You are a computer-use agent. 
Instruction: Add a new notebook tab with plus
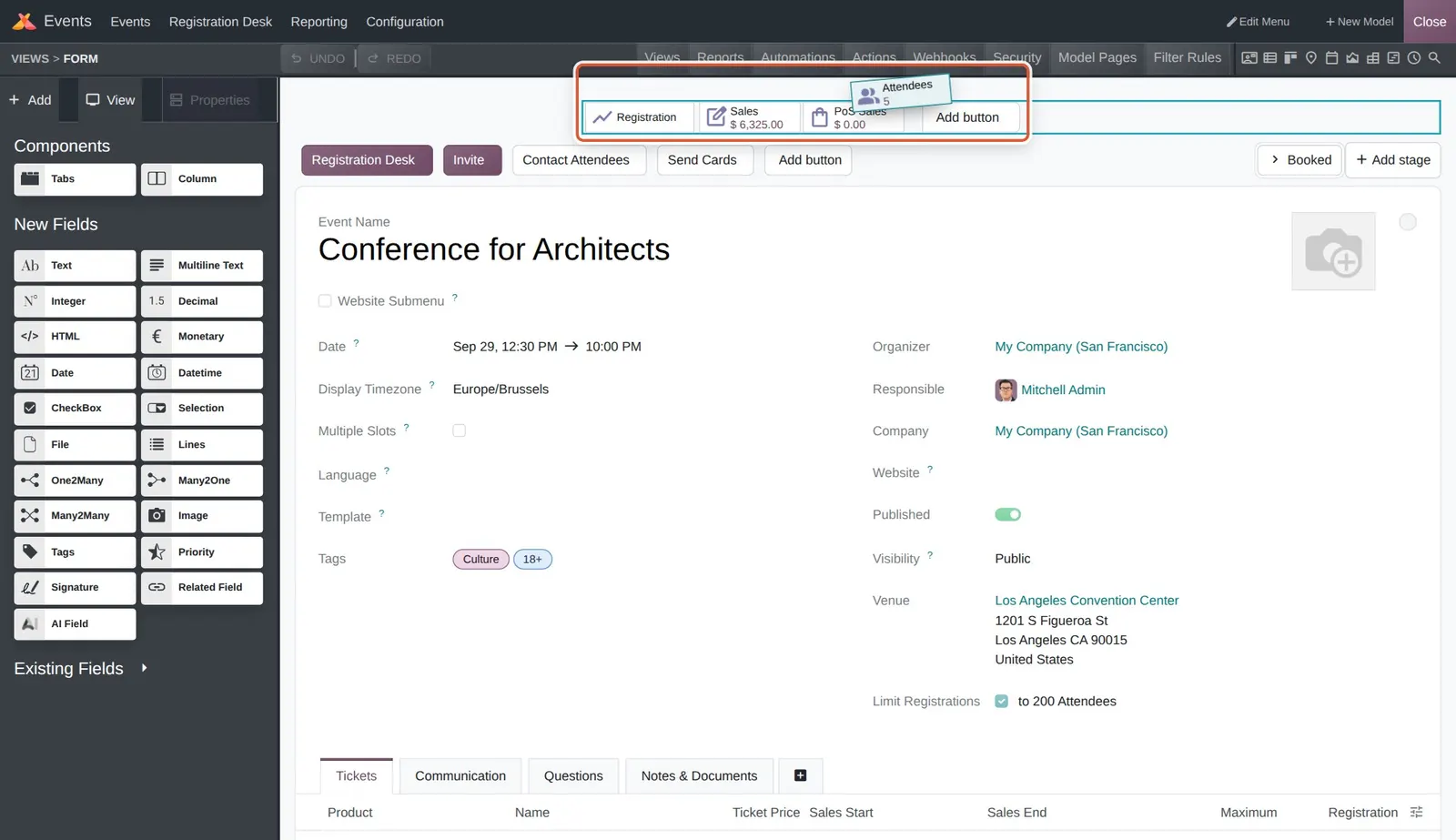tap(801, 776)
